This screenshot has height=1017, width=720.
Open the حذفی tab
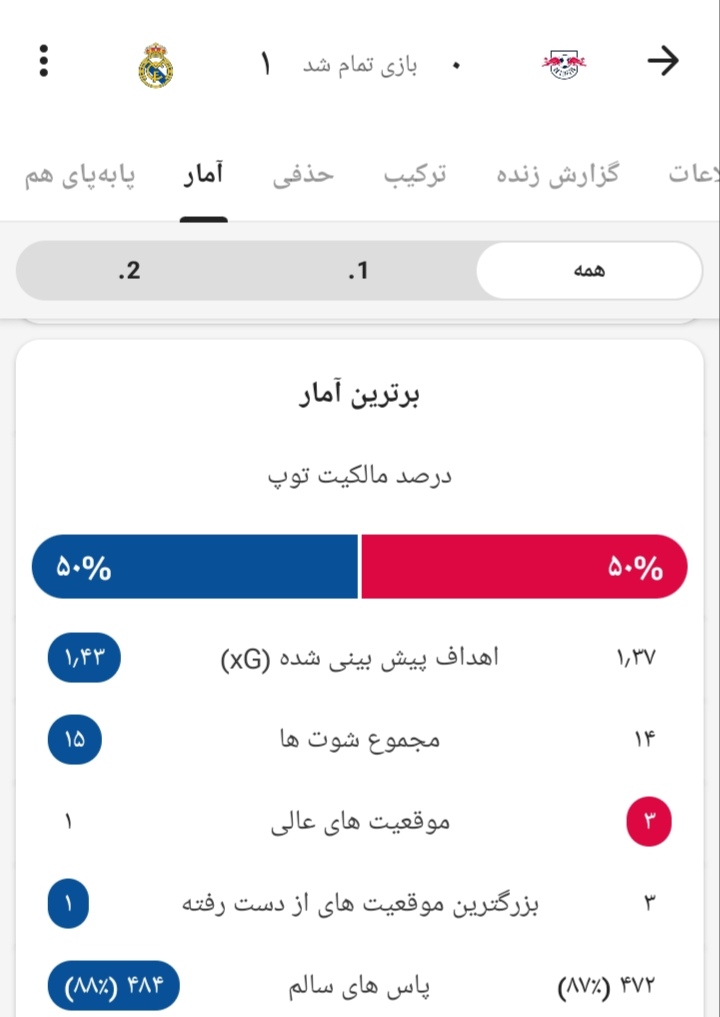click(303, 175)
